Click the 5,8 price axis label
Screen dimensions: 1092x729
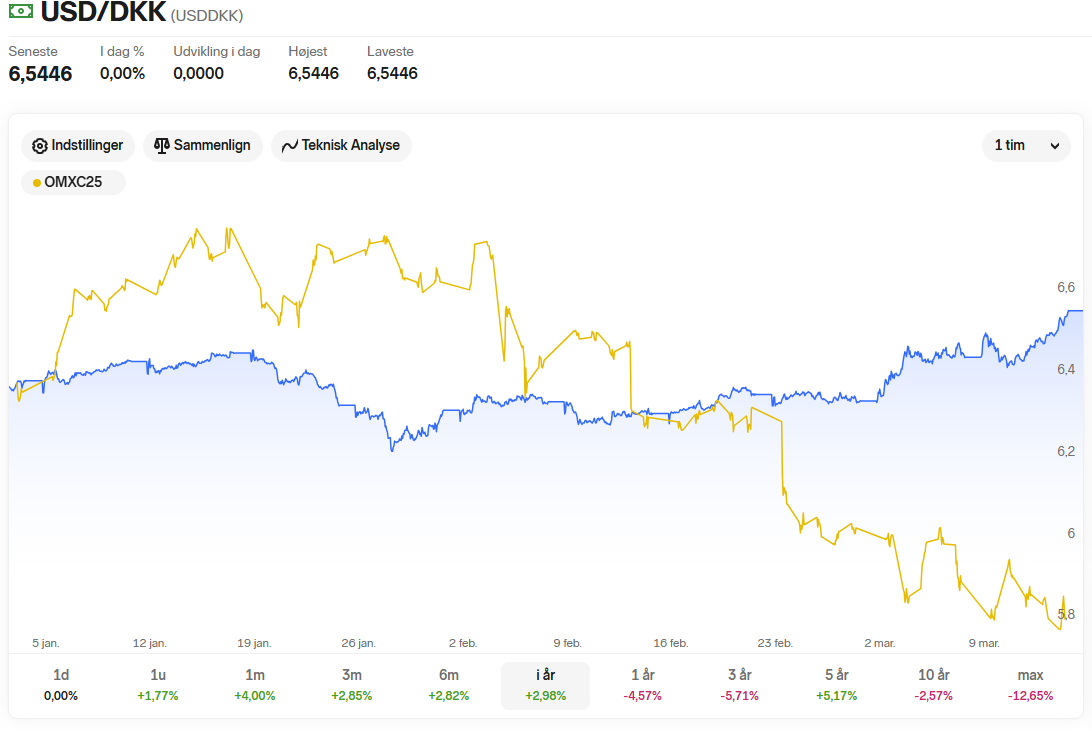1066,614
